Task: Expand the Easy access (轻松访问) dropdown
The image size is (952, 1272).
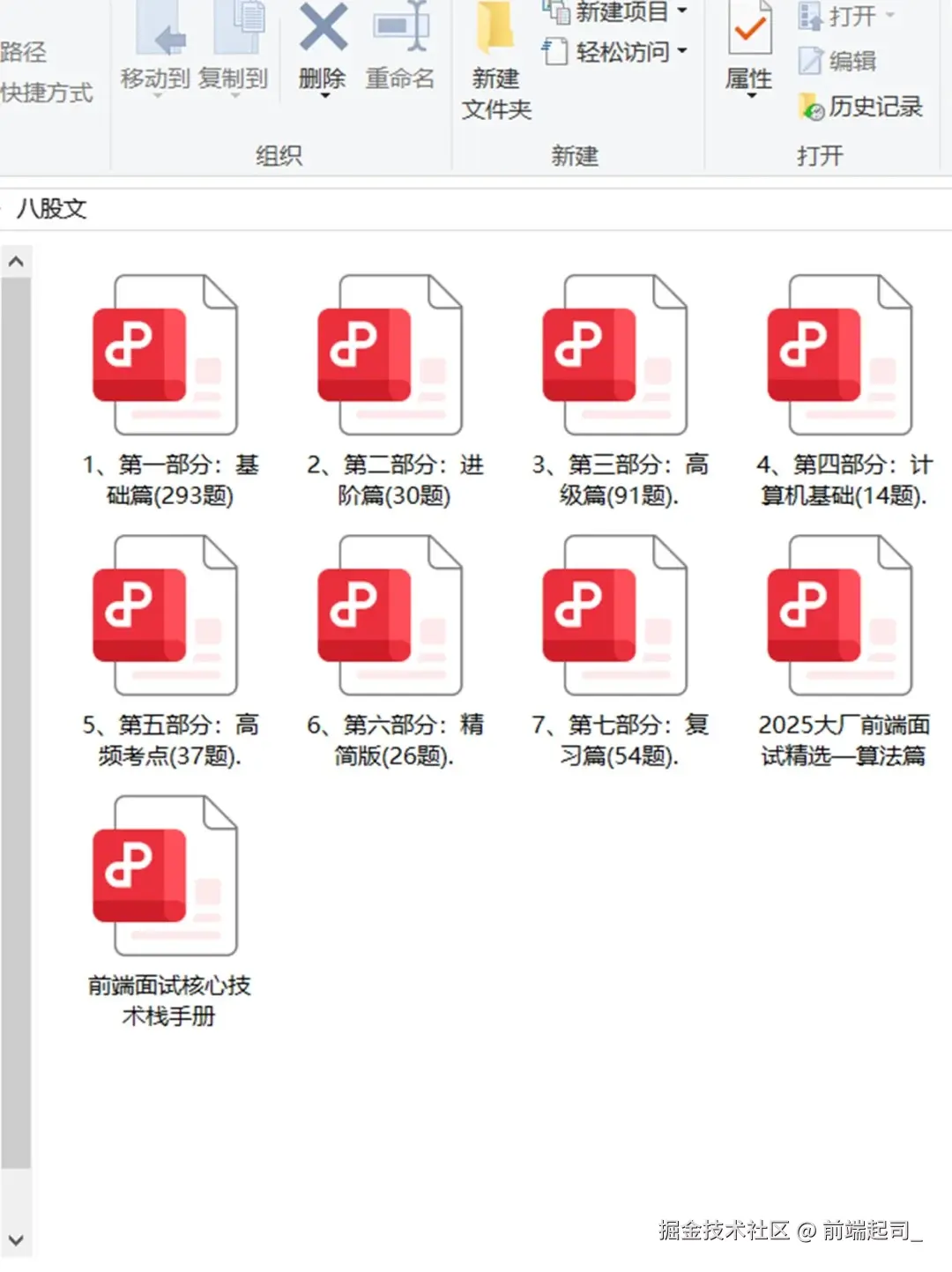Action: coord(681,52)
